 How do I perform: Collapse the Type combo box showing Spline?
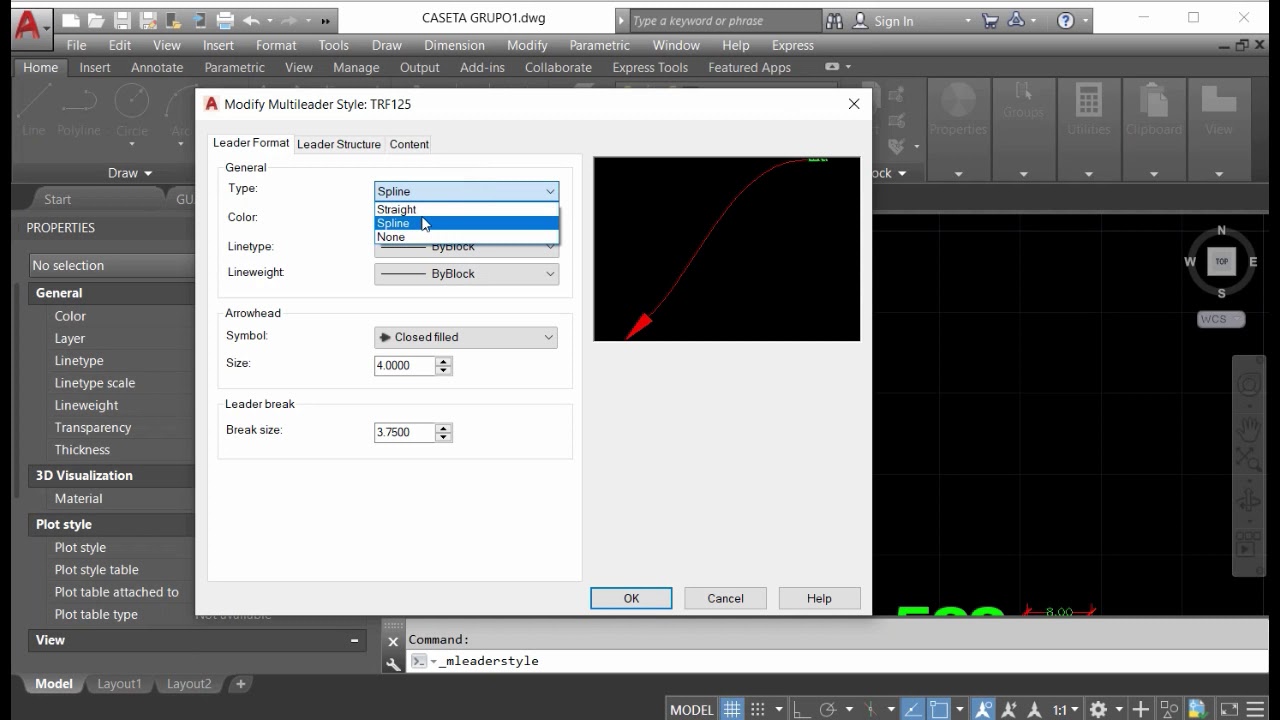tap(466, 191)
